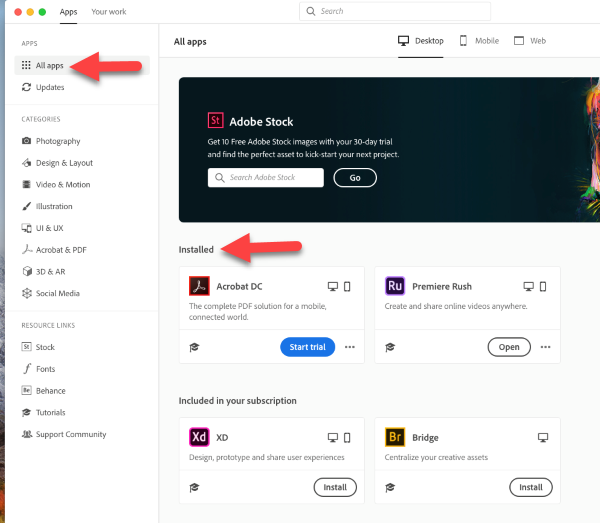Install XD

[x=335, y=487]
